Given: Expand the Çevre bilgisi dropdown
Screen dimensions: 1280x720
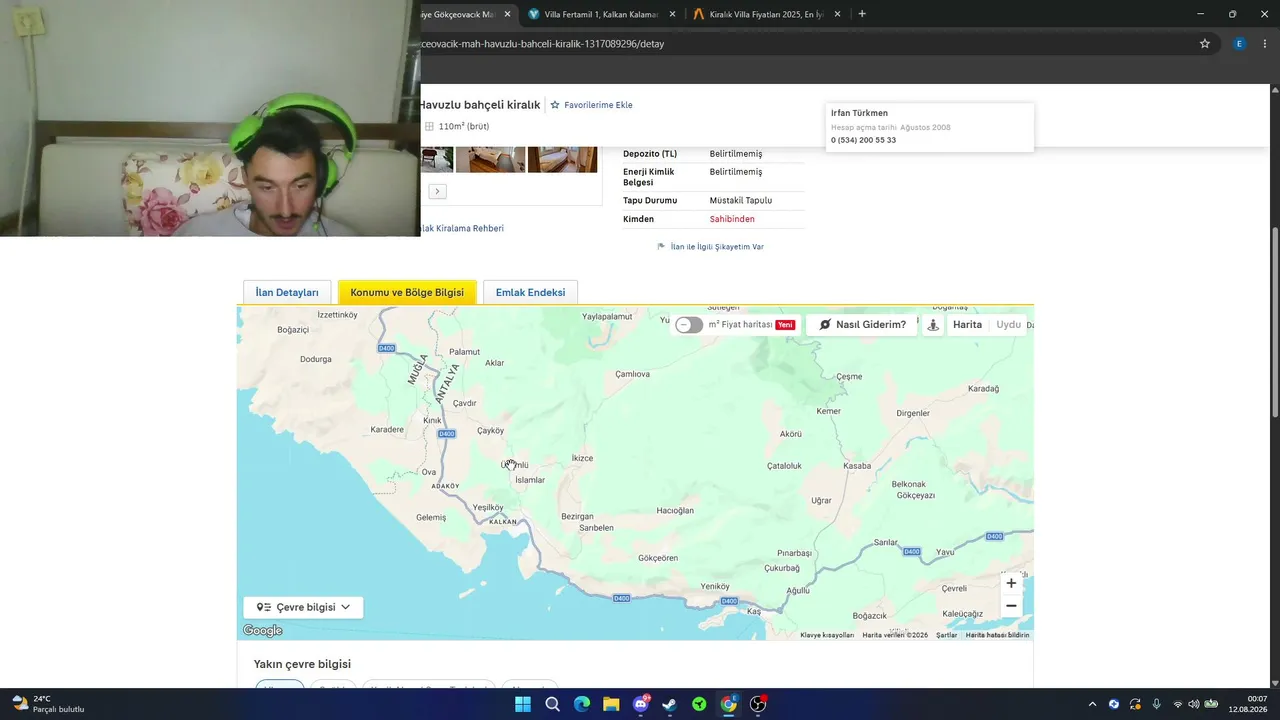Looking at the screenshot, I should 303,607.
